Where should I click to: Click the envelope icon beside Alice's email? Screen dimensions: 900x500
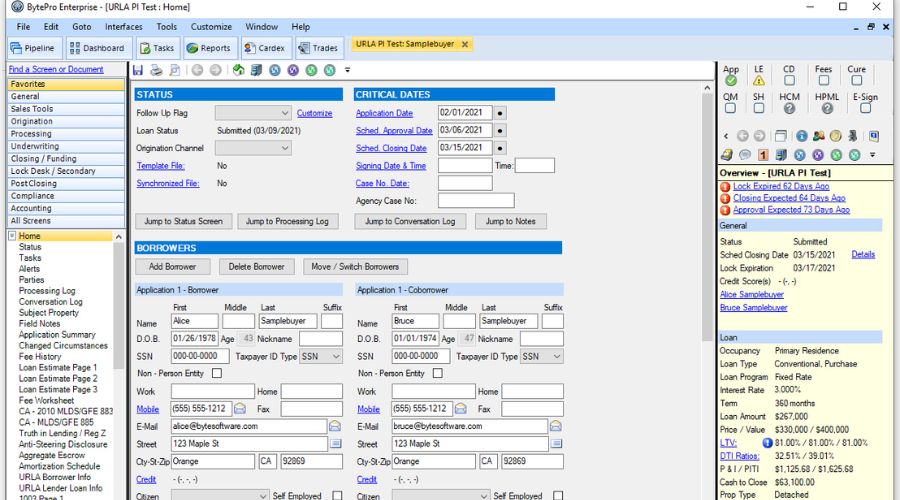(335, 426)
